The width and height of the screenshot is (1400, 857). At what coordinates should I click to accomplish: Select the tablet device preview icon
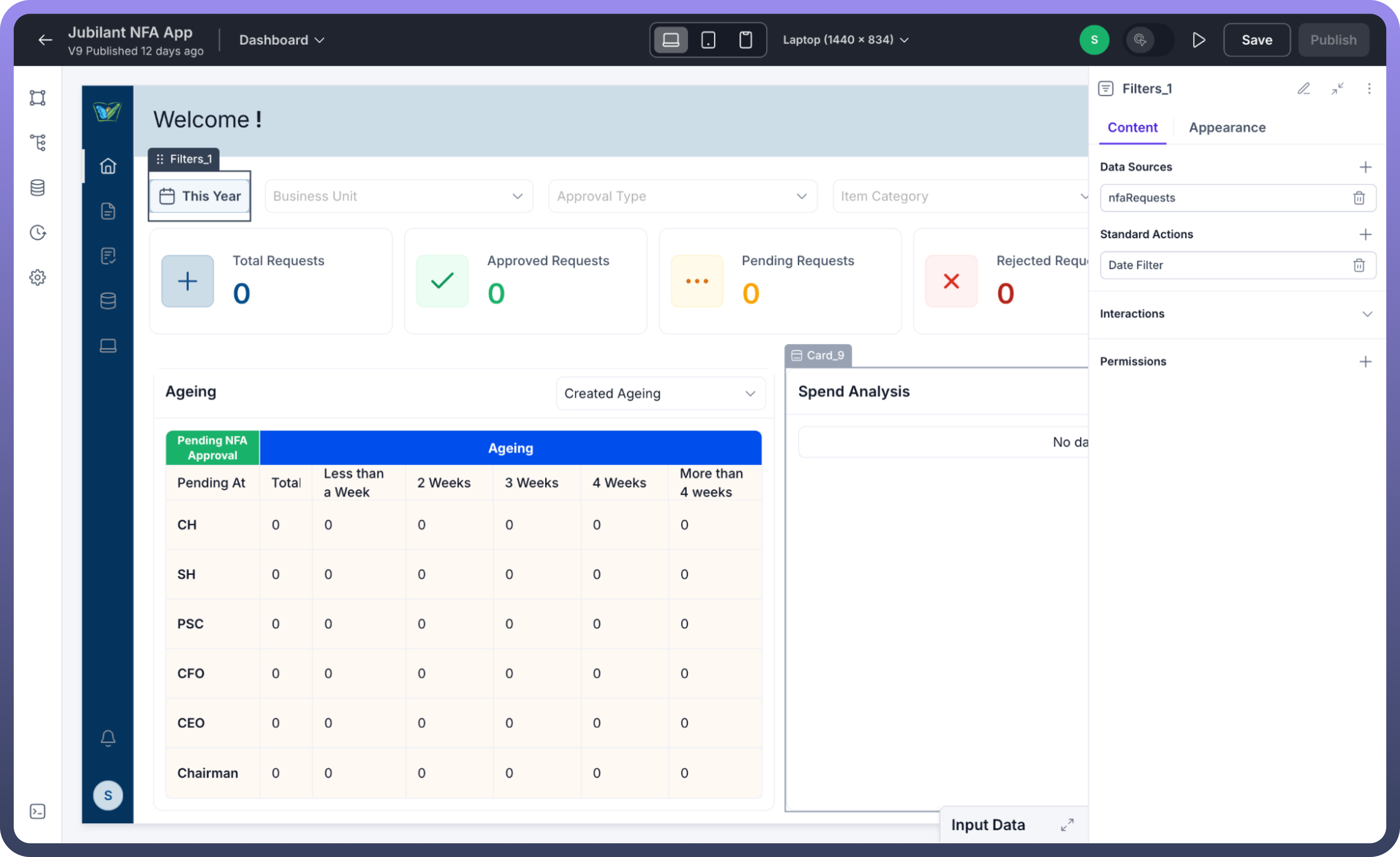tap(708, 40)
